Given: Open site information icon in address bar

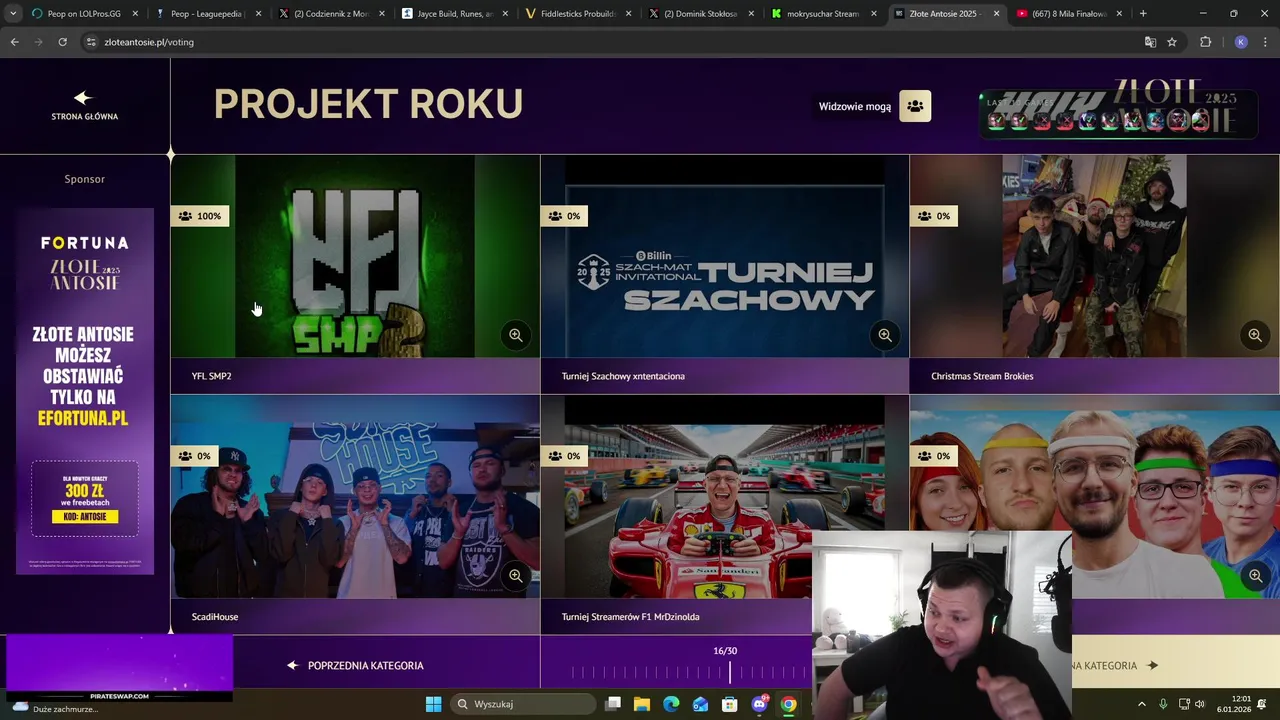Looking at the screenshot, I should [x=91, y=42].
